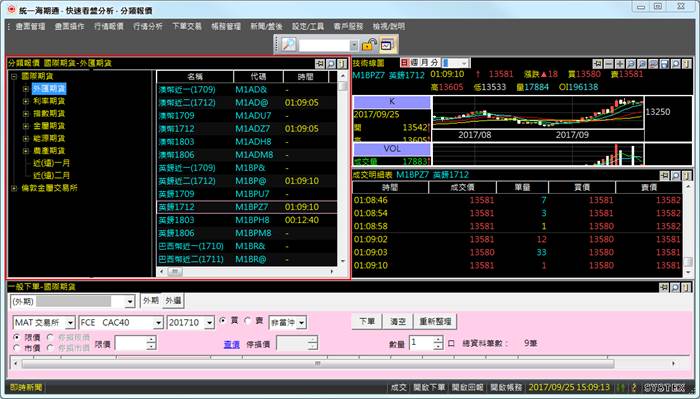The image size is (700, 399).
Task: Click the yellow padlock icon in the toolbar
Action: tap(369, 45)
